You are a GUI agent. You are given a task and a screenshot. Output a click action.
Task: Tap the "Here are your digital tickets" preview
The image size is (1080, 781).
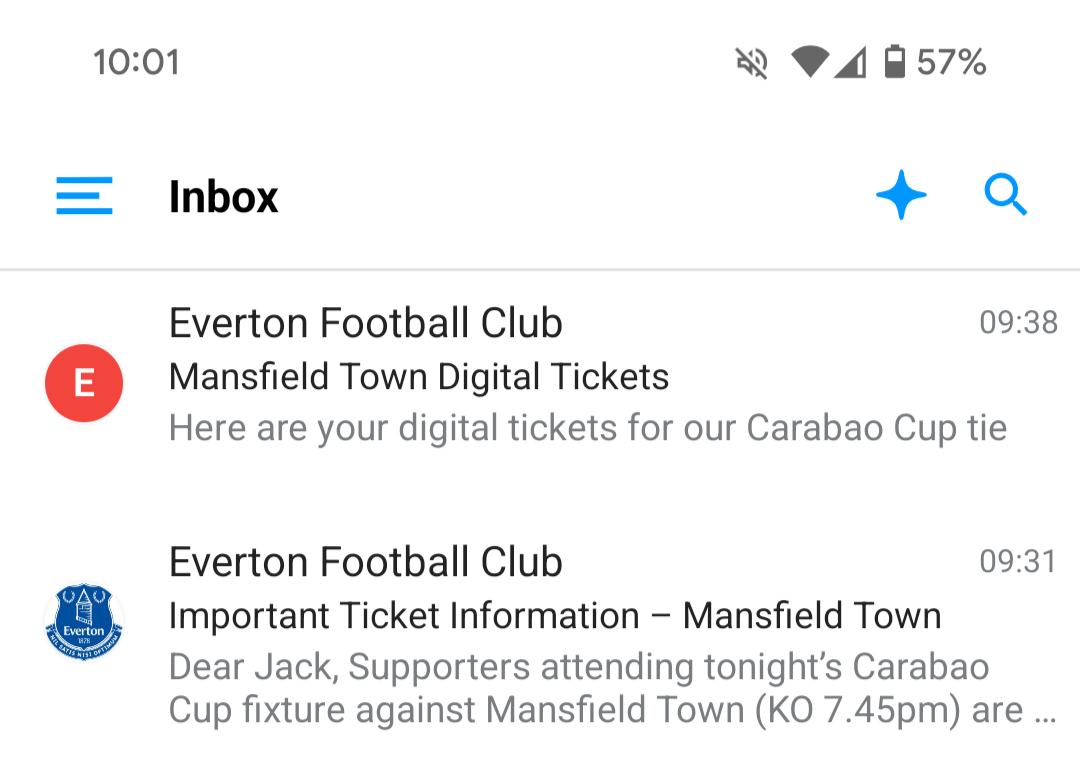588,428
